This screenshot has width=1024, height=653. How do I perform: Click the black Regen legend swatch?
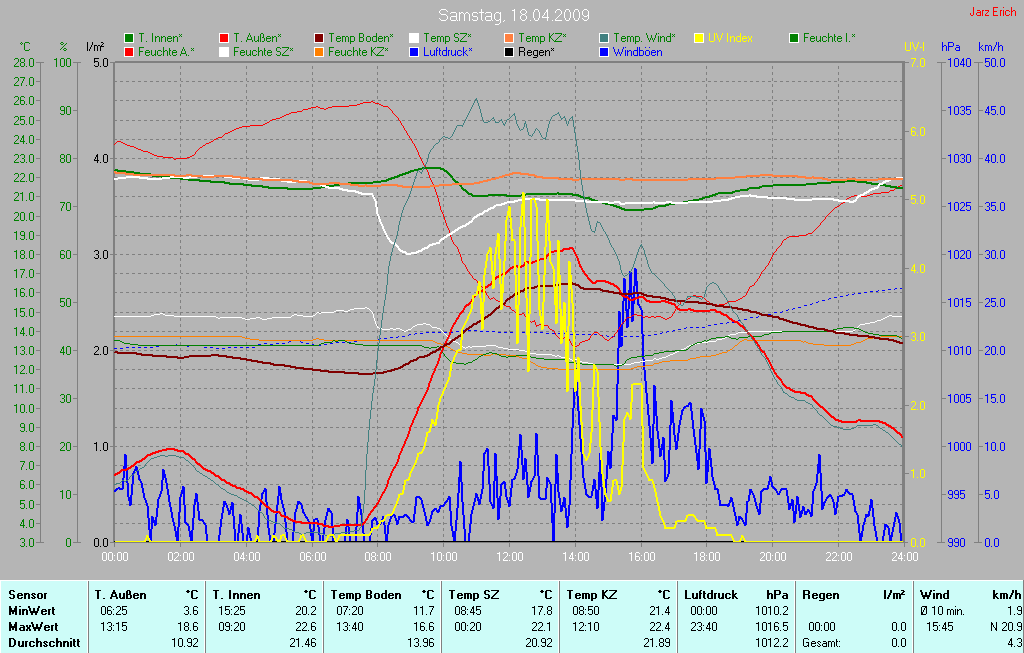click(x=509, y=51)
